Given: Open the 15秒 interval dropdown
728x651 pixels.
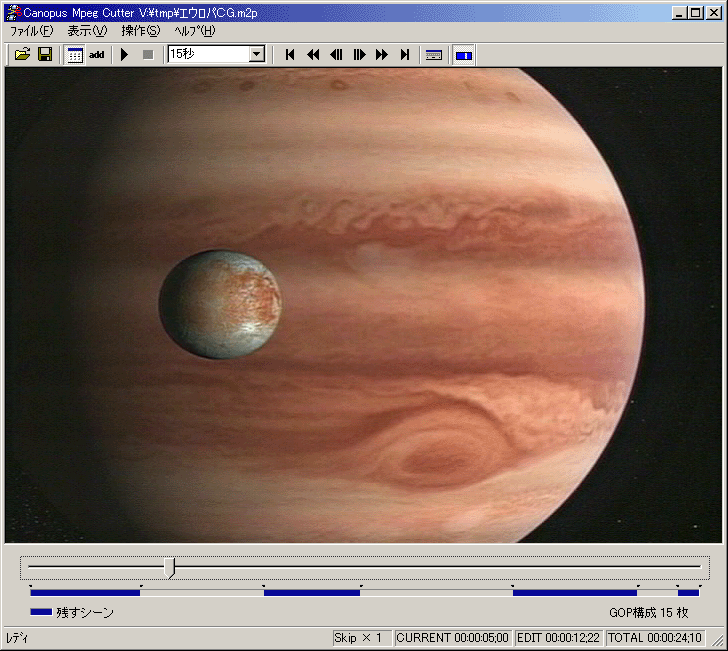Looking at the screenshot, I should [257, 54].
